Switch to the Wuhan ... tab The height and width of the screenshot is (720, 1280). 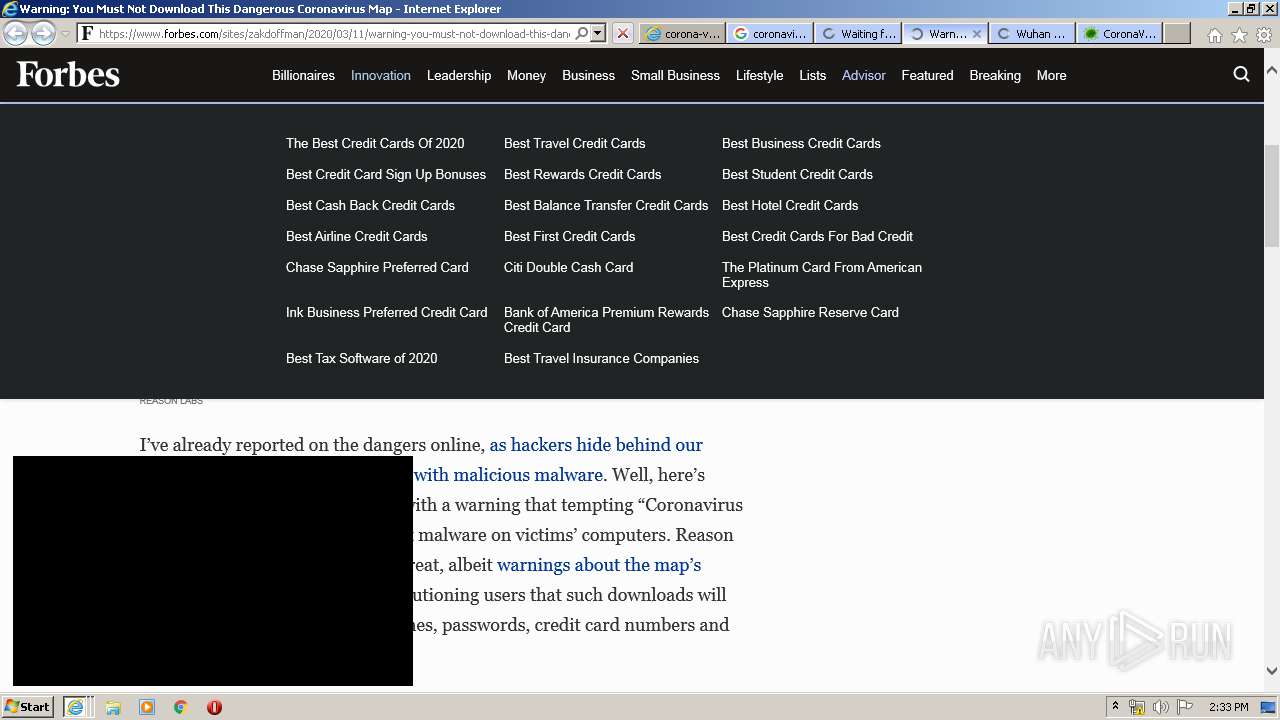pyautogui.click(x=1032, y=33)
